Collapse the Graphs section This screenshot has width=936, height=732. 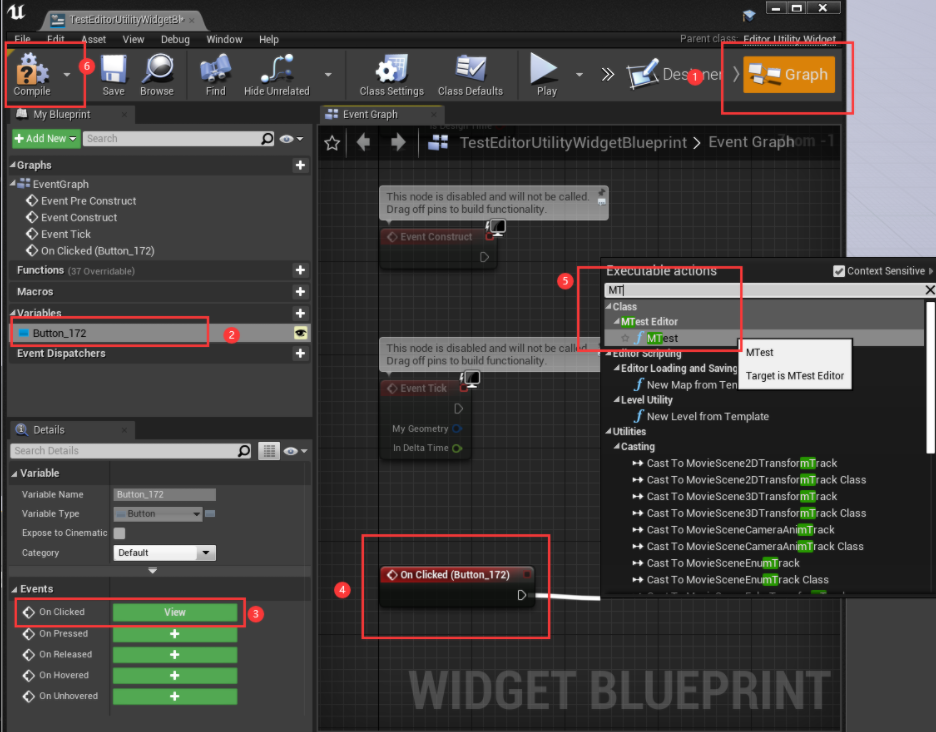coord(13,165)
